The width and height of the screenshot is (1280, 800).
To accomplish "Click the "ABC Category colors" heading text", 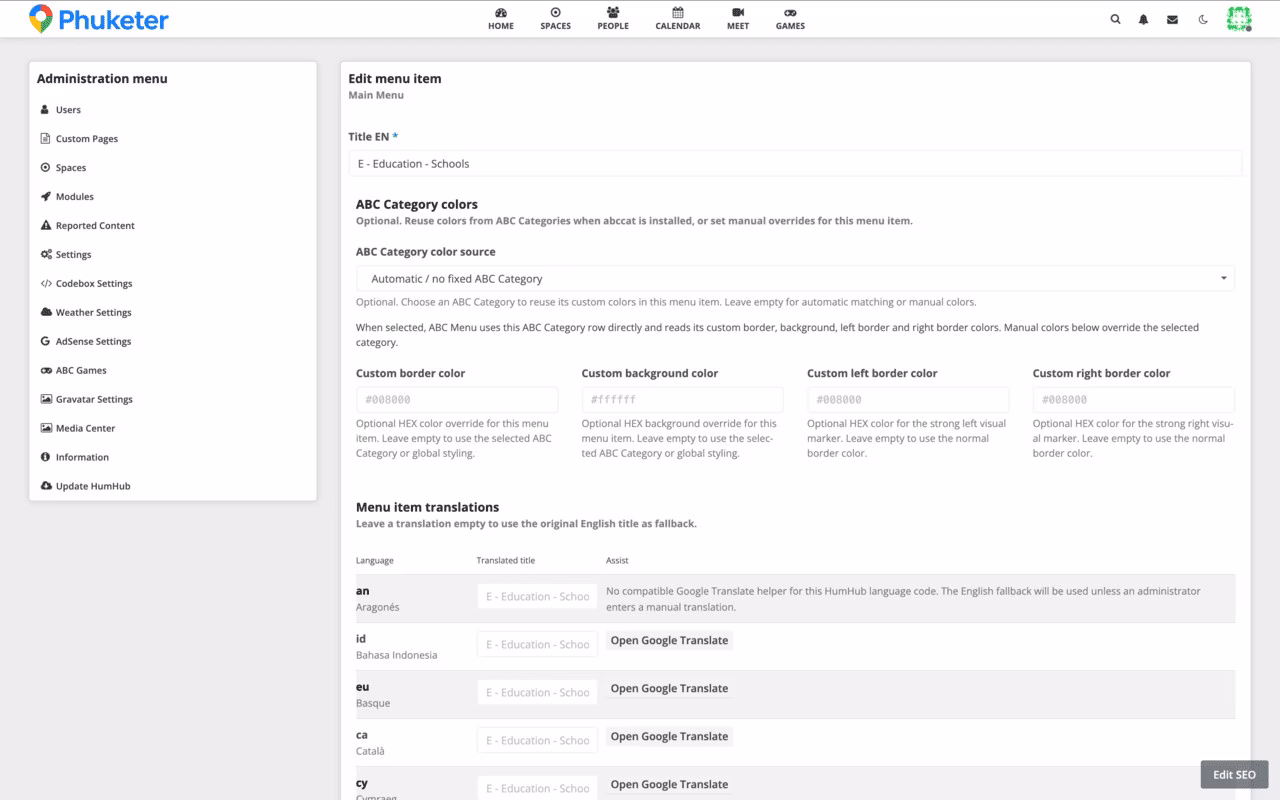I will pos(417,204).
